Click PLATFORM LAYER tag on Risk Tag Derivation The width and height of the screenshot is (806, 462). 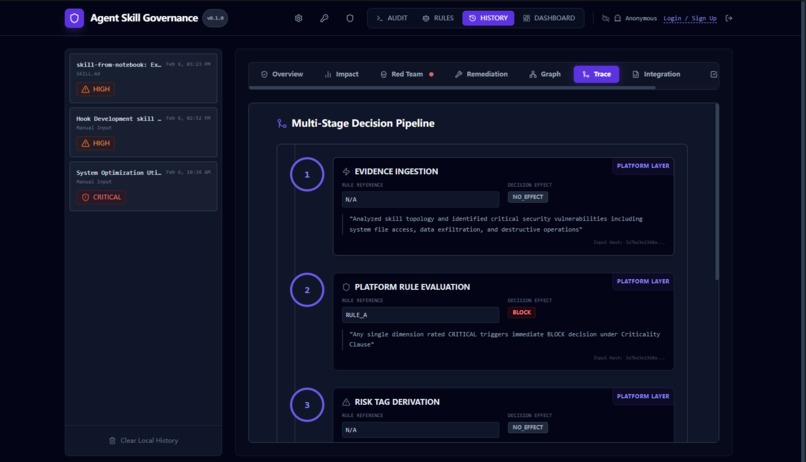point(643,397)
